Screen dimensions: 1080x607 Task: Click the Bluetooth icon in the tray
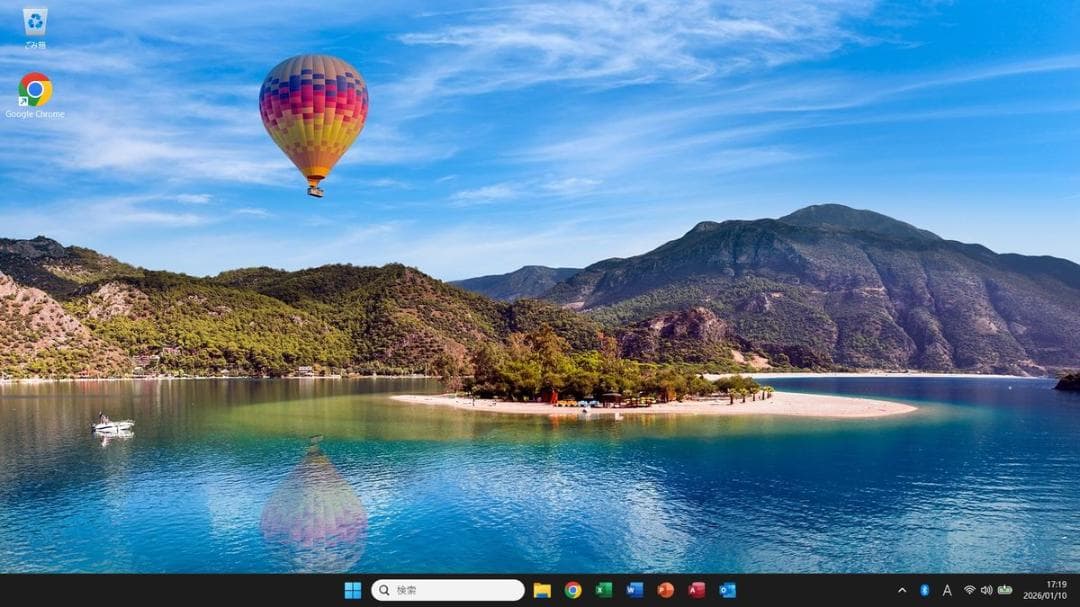click(x=924, y=590)
